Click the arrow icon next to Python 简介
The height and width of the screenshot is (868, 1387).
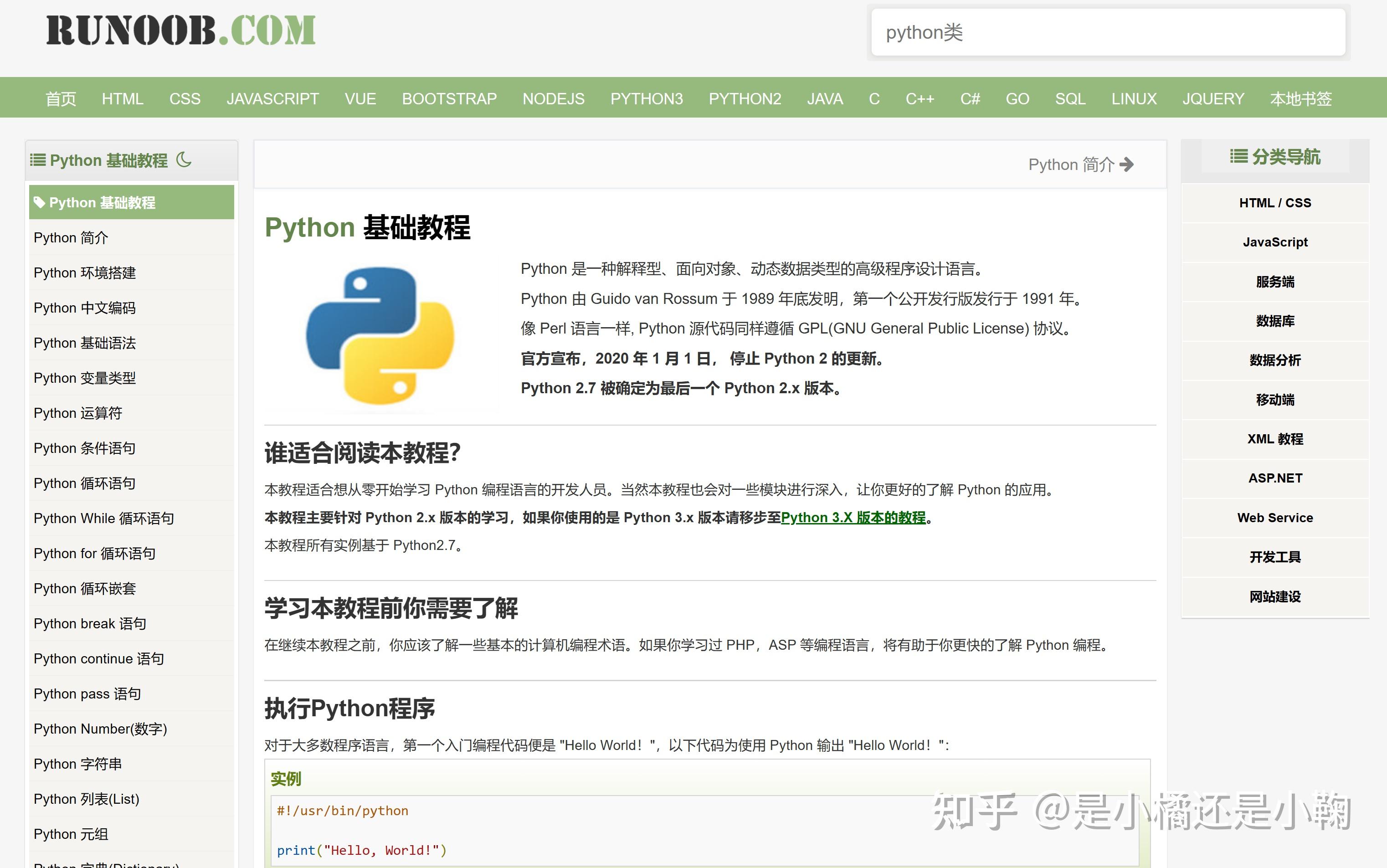pyautogui.click(x=1127, y=165)
